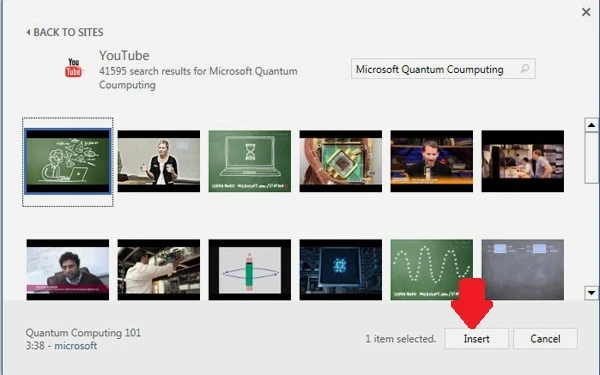Select the man speaking with microphone thumbnail

click(x=432, y=161)
